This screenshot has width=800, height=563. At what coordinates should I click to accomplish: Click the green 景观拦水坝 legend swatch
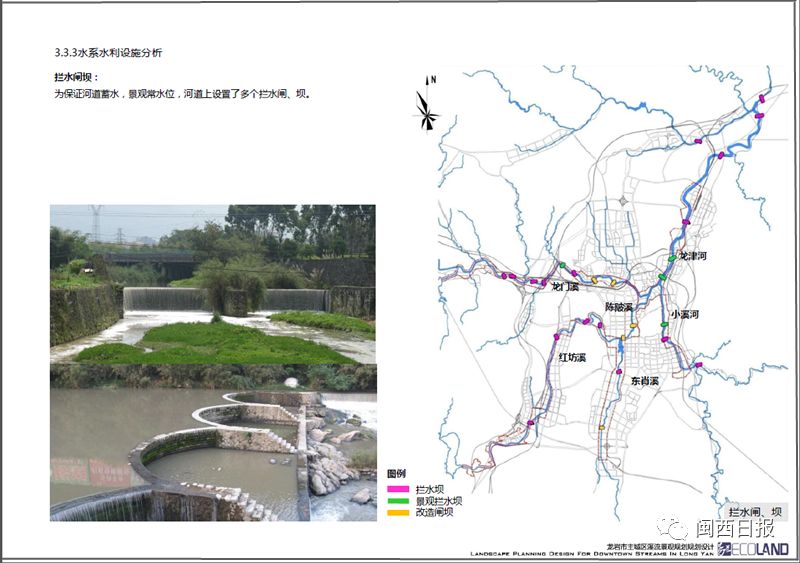(398, 501)
